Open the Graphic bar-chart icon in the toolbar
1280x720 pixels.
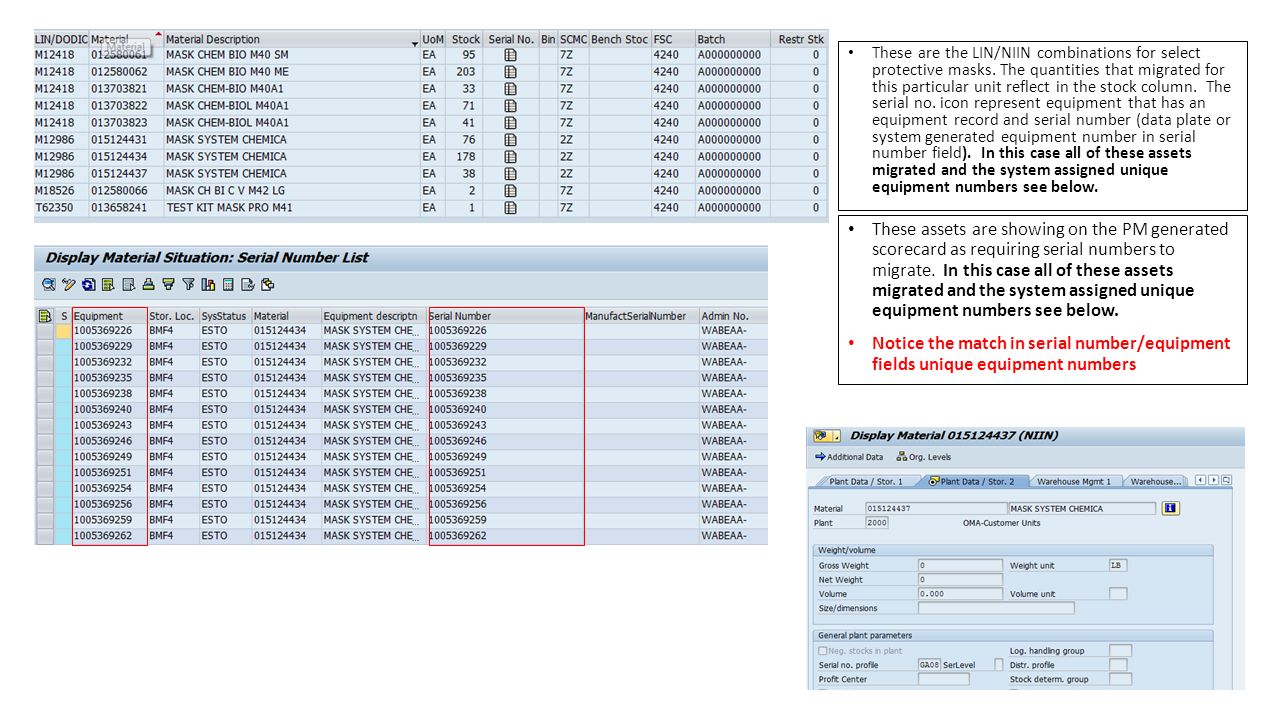click(208, 284)
